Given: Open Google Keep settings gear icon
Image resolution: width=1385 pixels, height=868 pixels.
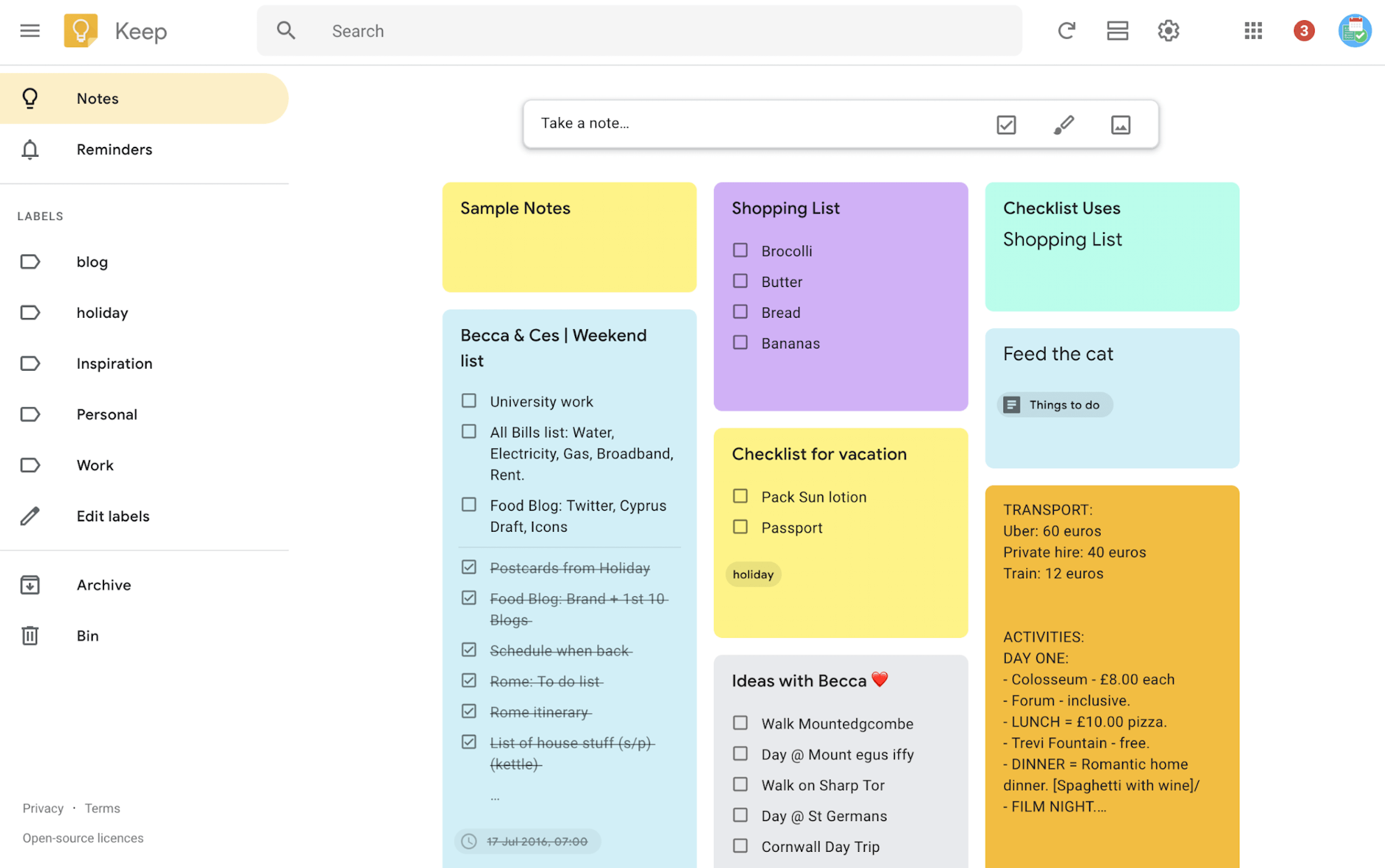Looking at the screenshot, I should click(1168, 30).
